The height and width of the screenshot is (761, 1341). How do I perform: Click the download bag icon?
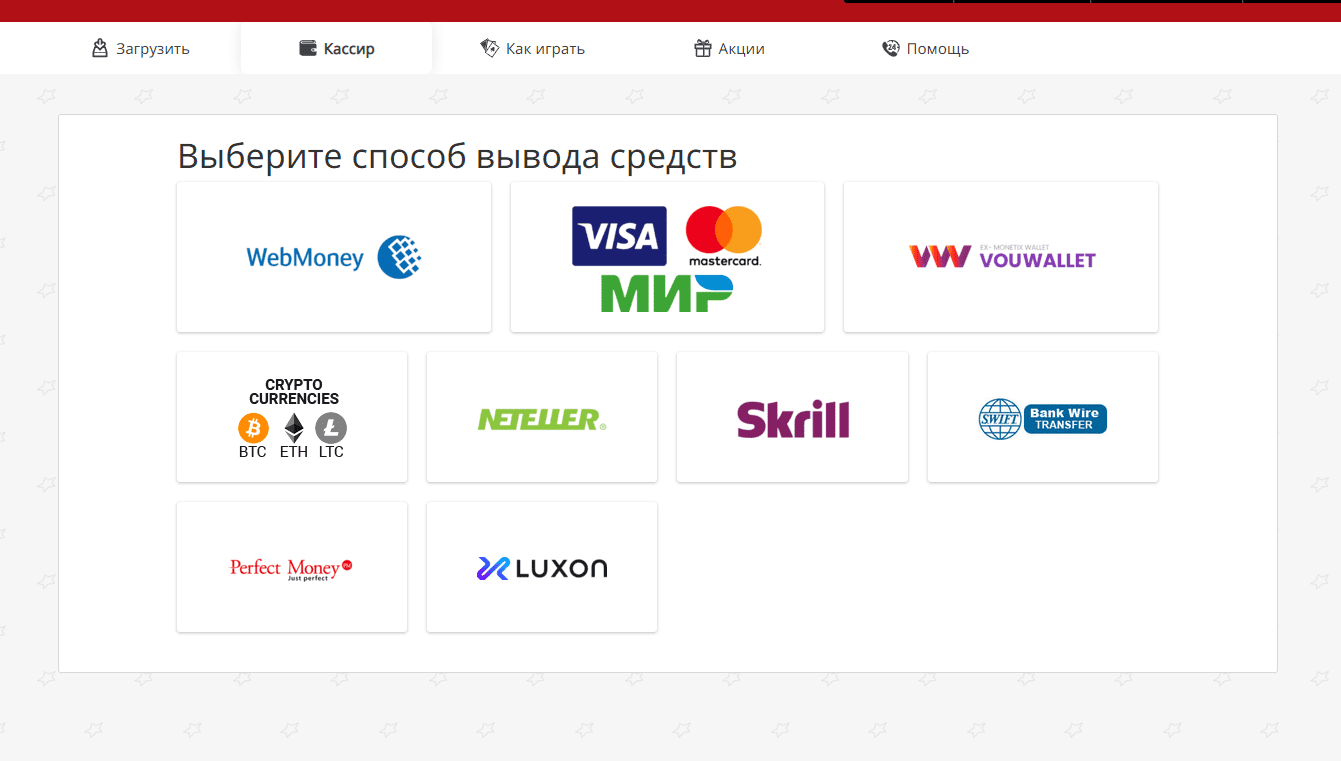click(x=100, y=48)
